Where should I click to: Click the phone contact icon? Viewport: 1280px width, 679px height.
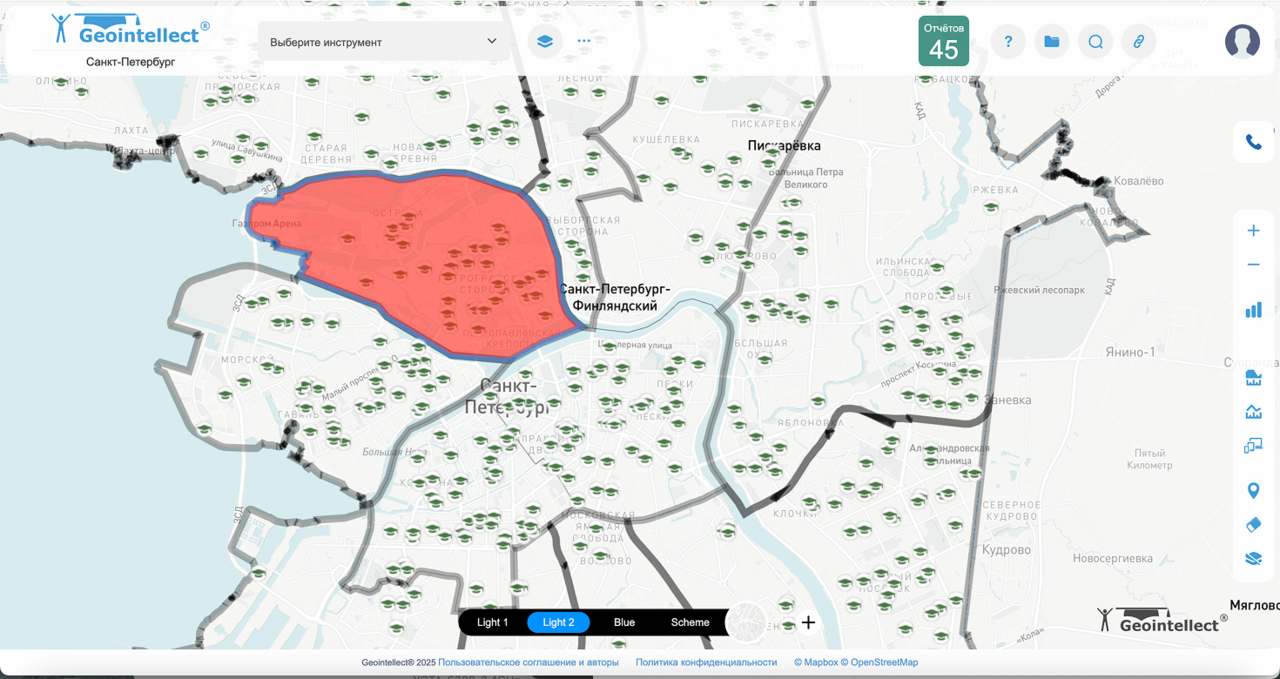tap(1253, 143)
